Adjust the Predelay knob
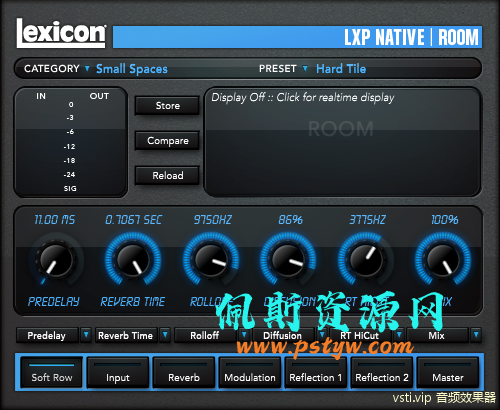500x410 pixels. (56, 260)
